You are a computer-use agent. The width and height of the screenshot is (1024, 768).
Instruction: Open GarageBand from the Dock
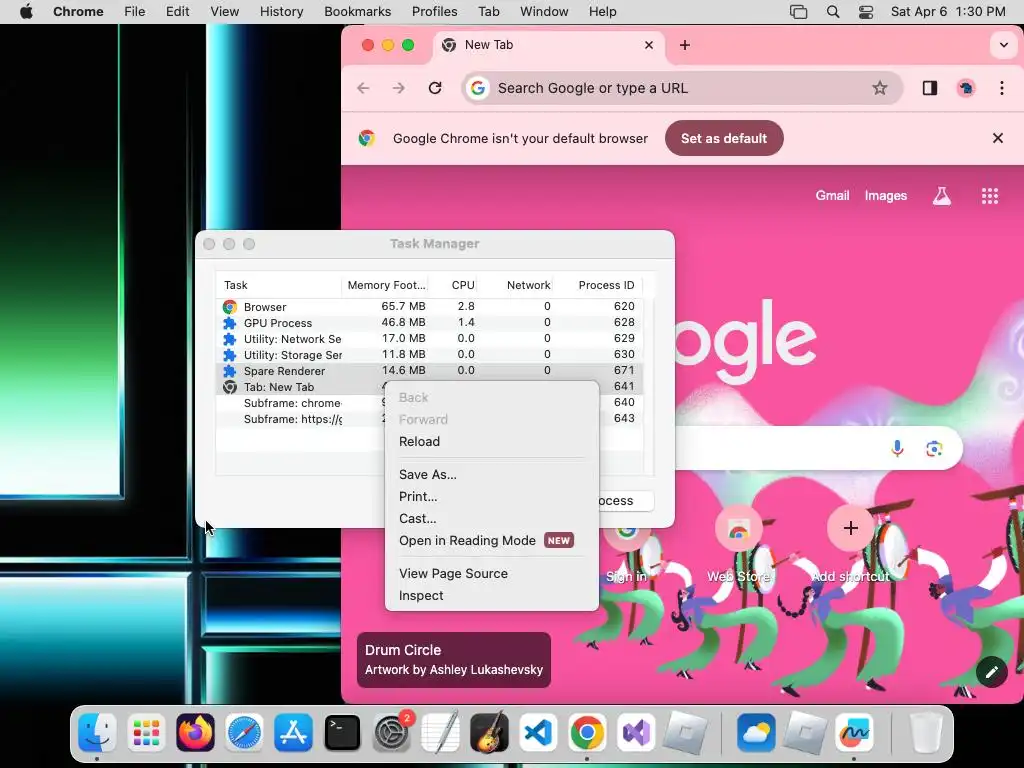(489, 732)
